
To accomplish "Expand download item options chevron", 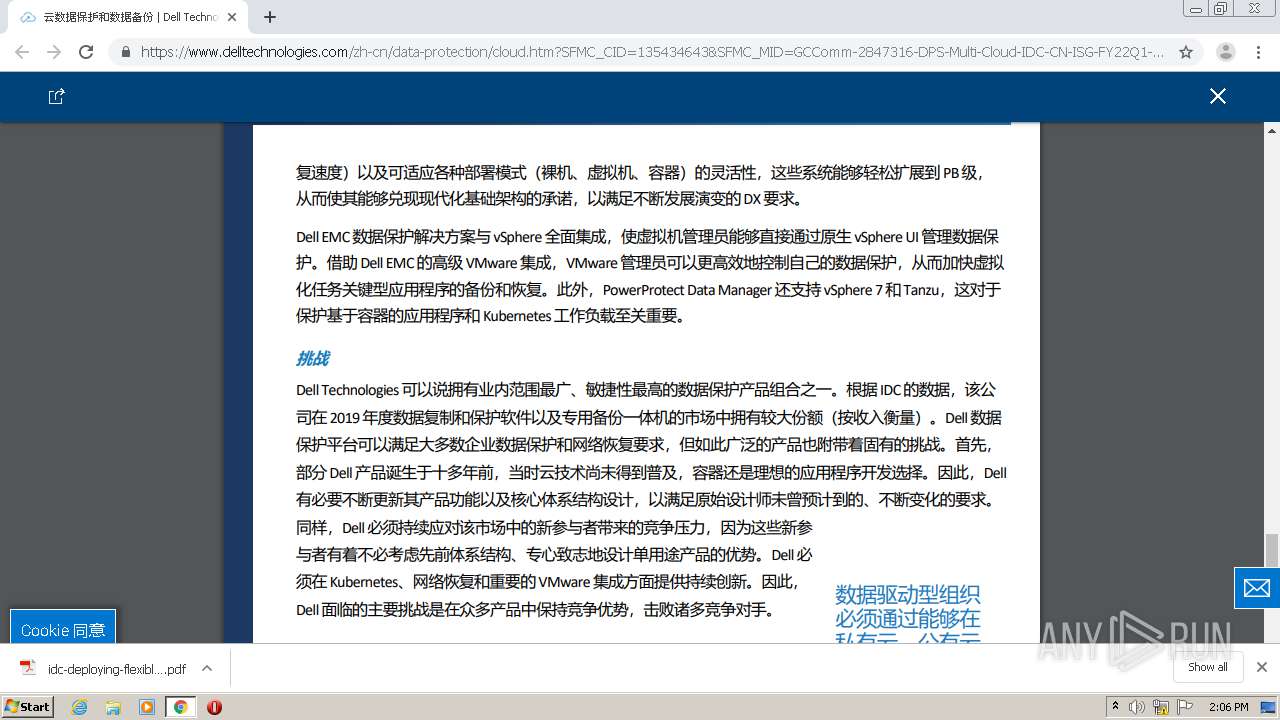I will click(207, 668).
